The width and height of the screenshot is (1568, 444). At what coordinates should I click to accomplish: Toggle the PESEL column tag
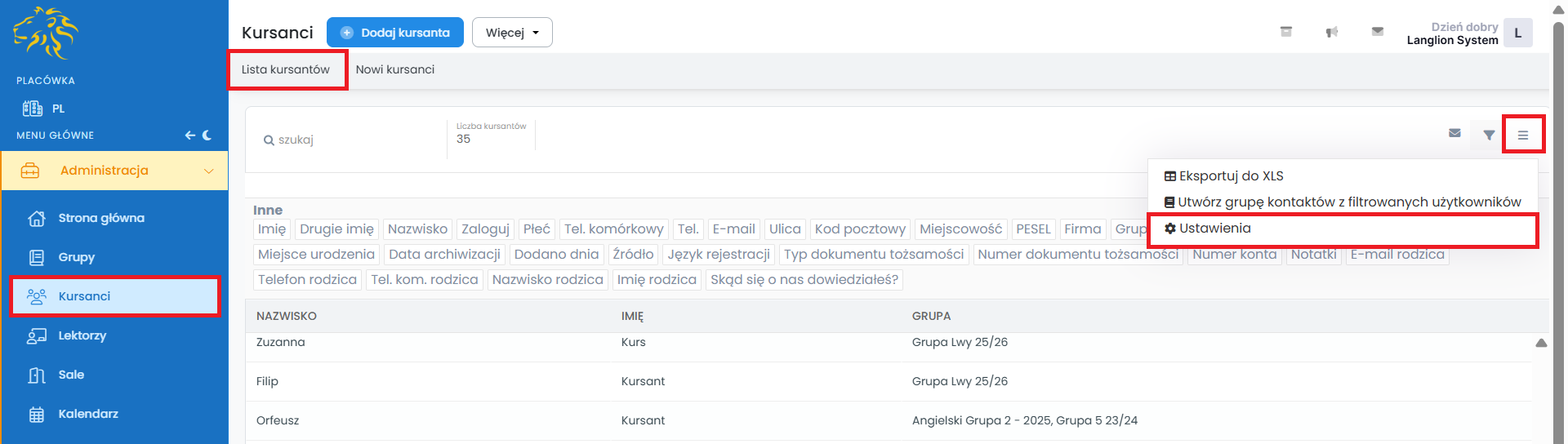[1033, 229]
